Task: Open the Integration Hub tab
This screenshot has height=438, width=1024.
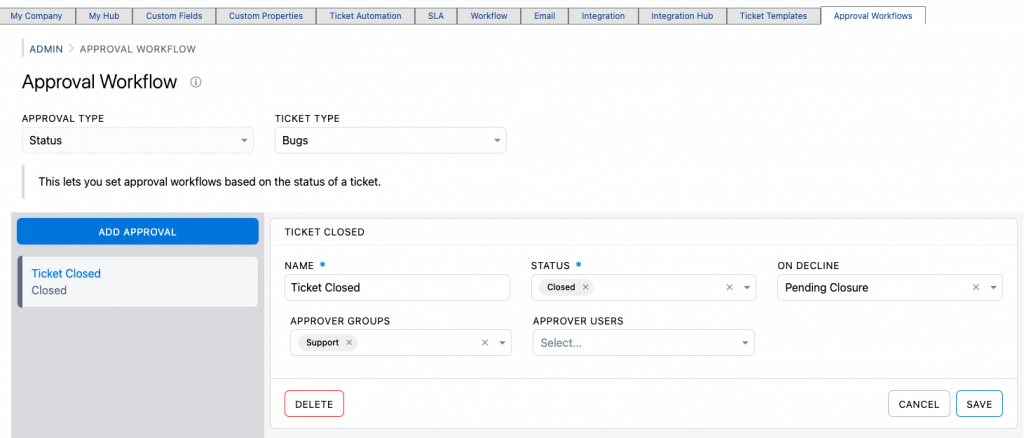Action: (682, 16)
